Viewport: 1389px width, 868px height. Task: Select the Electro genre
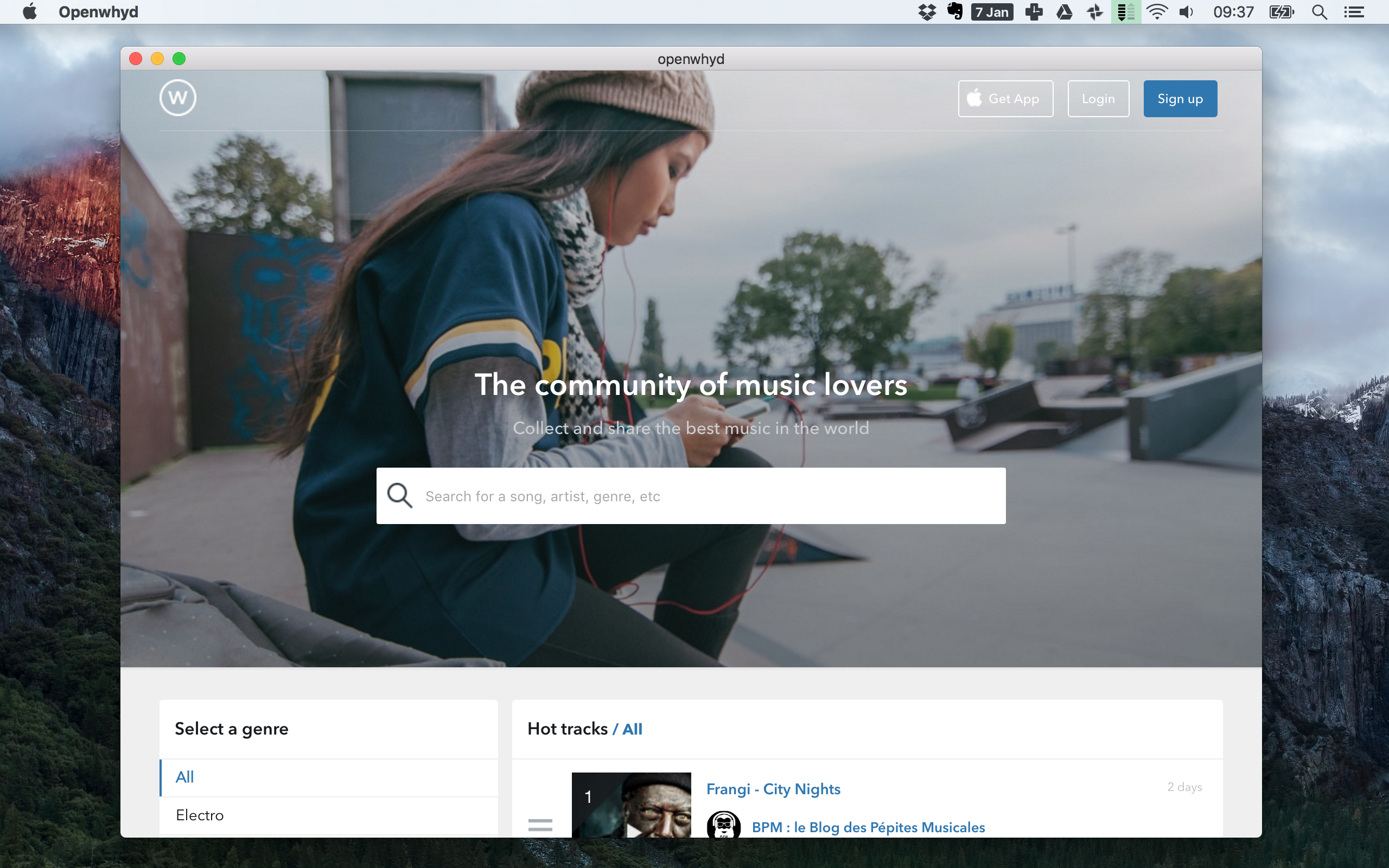point(328,815)
